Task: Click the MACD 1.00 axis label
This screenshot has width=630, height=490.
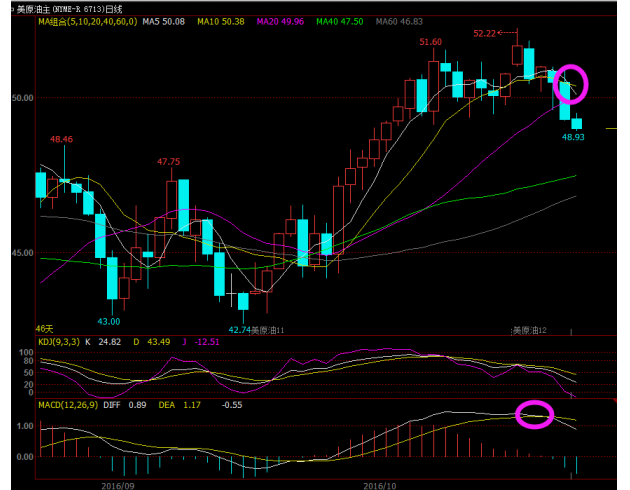Action: point(25,426)
